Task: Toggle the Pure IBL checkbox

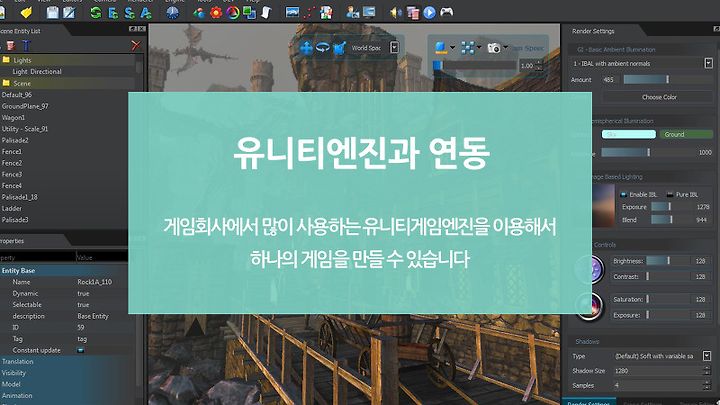Action: pyautogui.click(x=669, y=194)
